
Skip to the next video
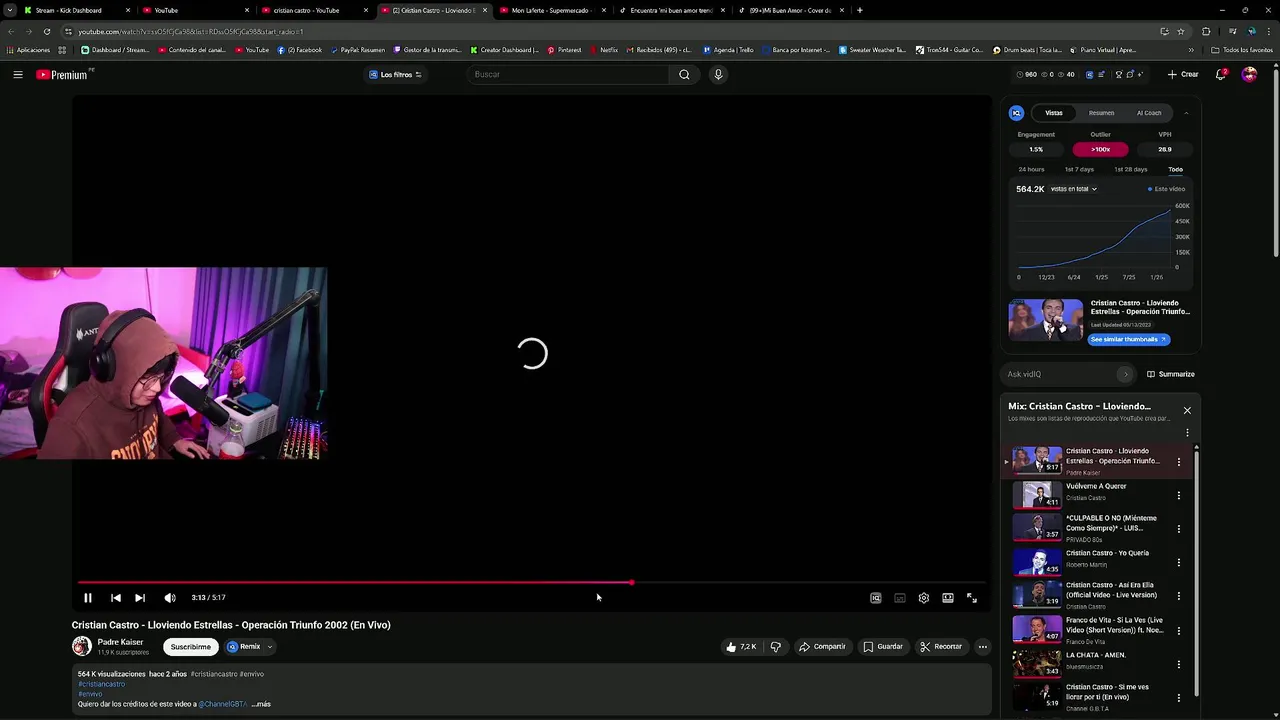(140, 598)
